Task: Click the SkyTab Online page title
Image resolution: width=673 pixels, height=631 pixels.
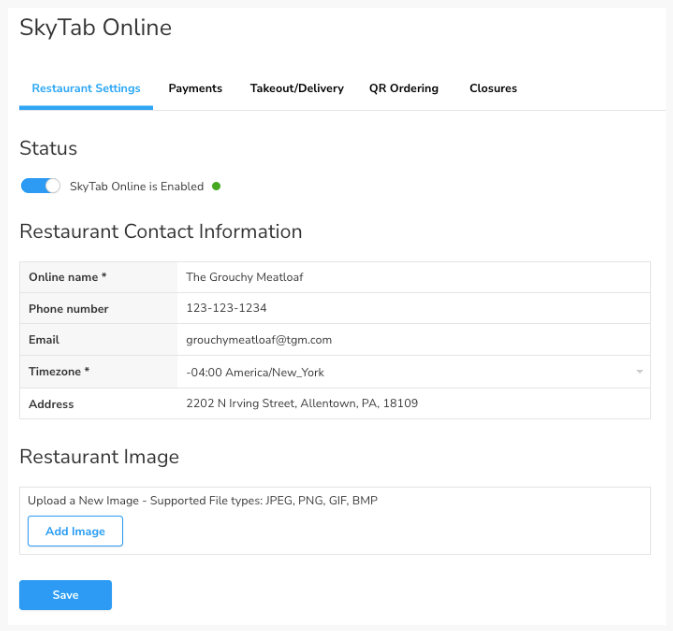Action: coord(95,28)
